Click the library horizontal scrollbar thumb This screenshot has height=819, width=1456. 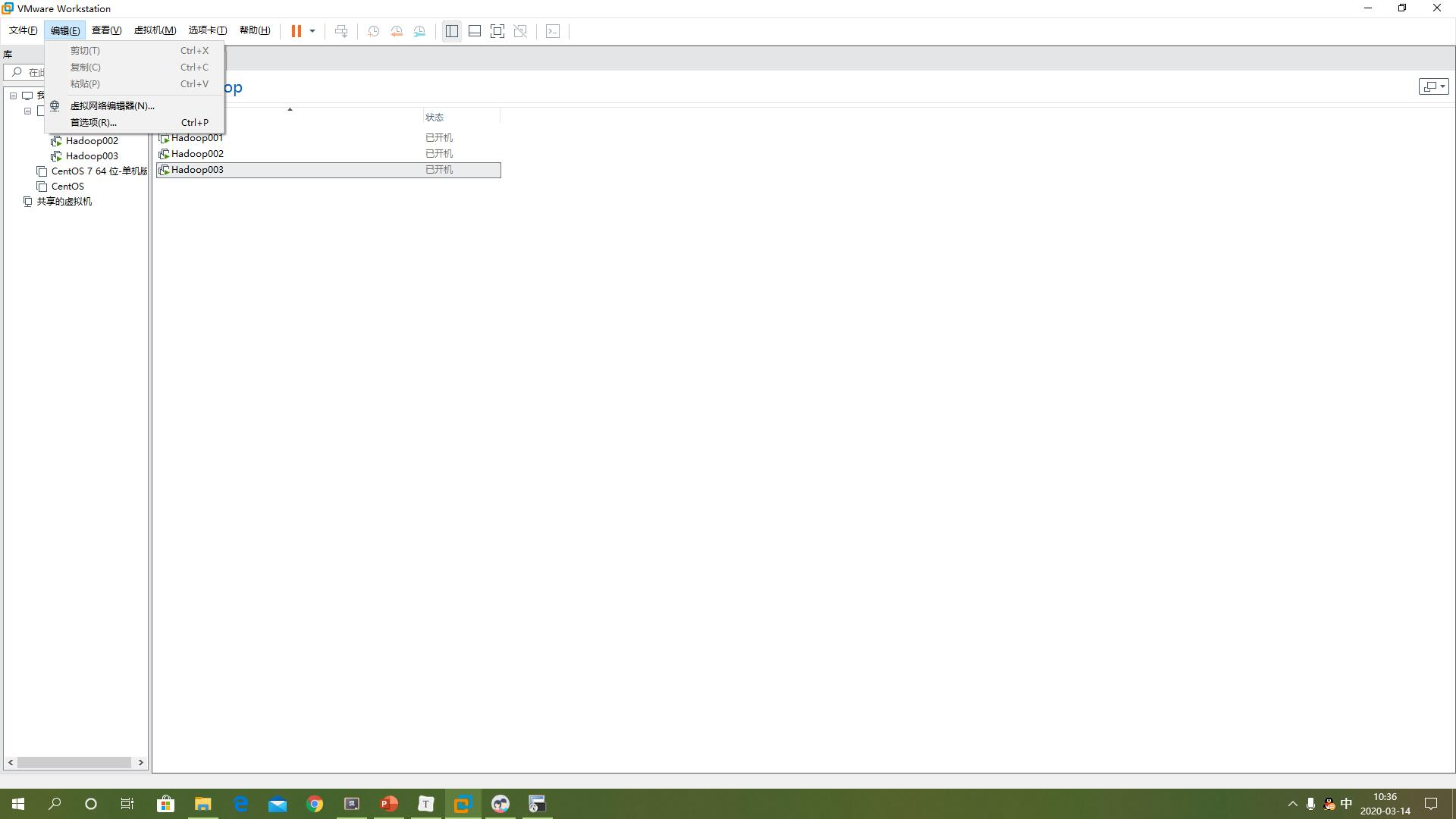tap(74, 762)
